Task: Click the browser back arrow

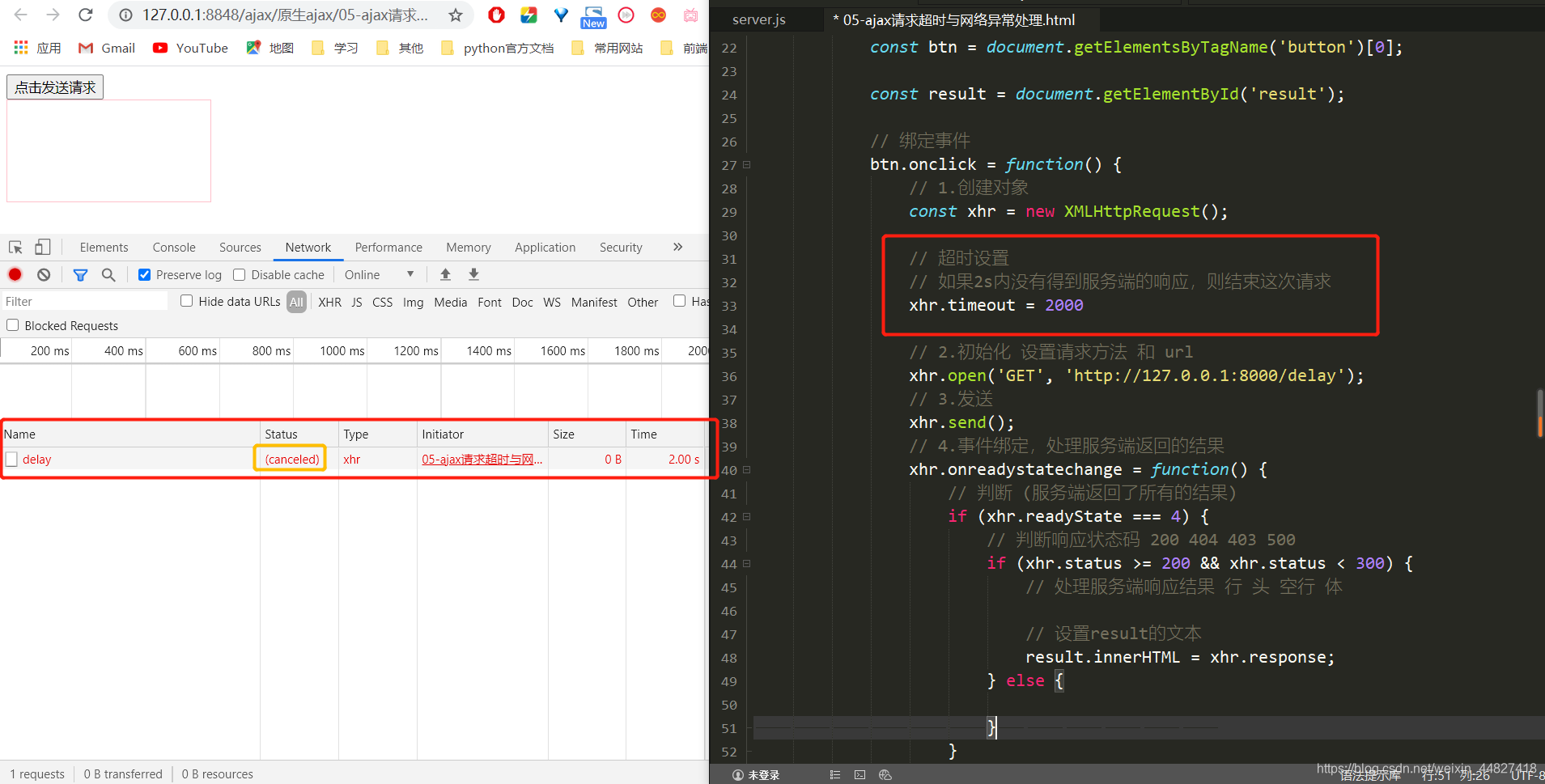Action: (x=21, y=15)
